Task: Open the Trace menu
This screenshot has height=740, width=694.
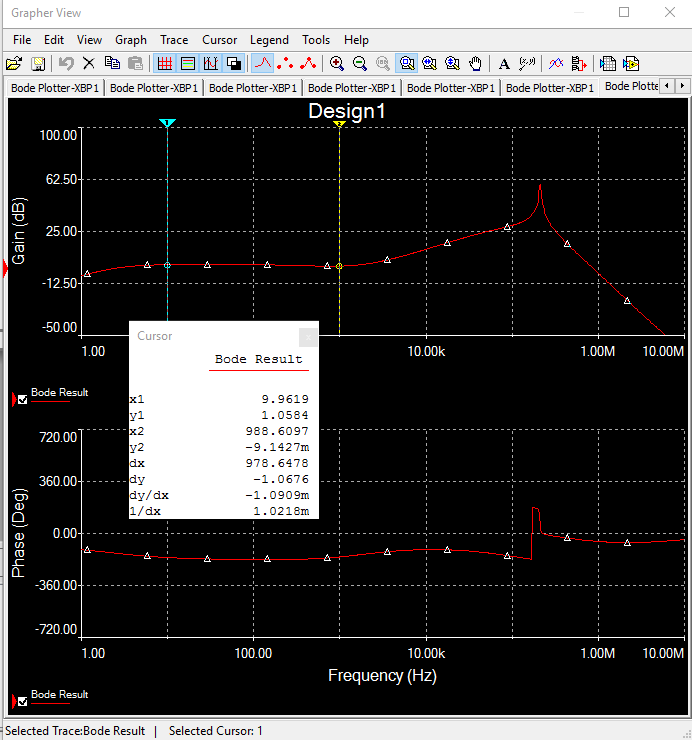Action: tap(174, 40)
